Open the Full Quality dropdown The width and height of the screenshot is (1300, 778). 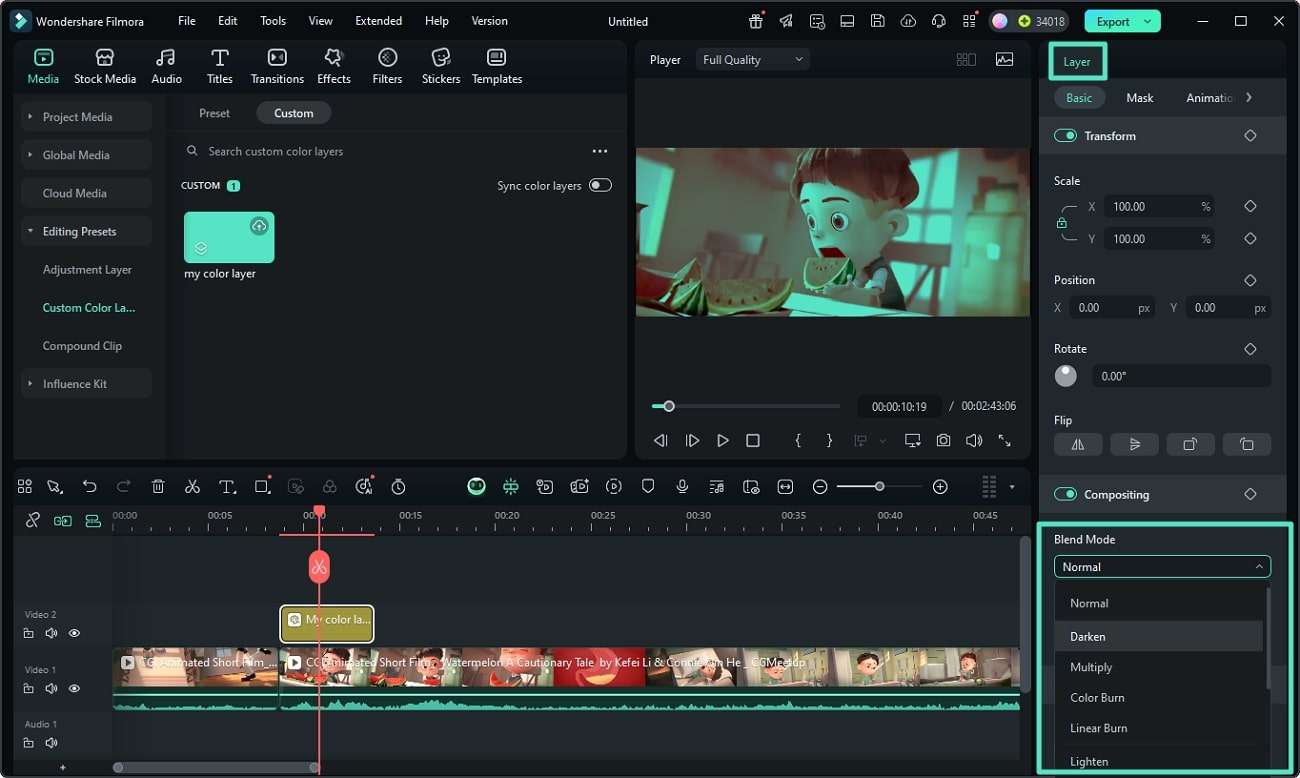coord(753,60)
